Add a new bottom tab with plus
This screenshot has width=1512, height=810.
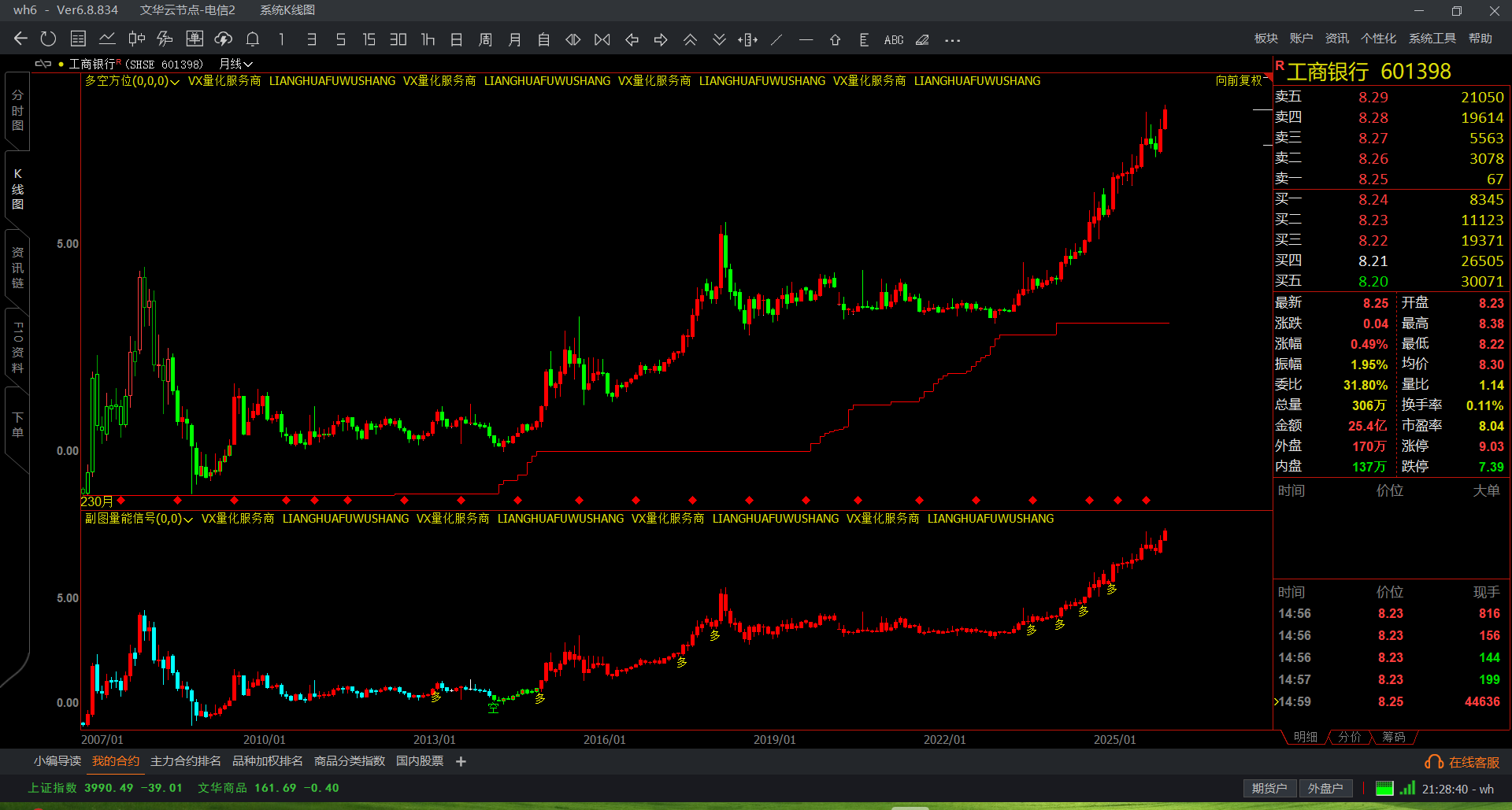click(461, 761)
